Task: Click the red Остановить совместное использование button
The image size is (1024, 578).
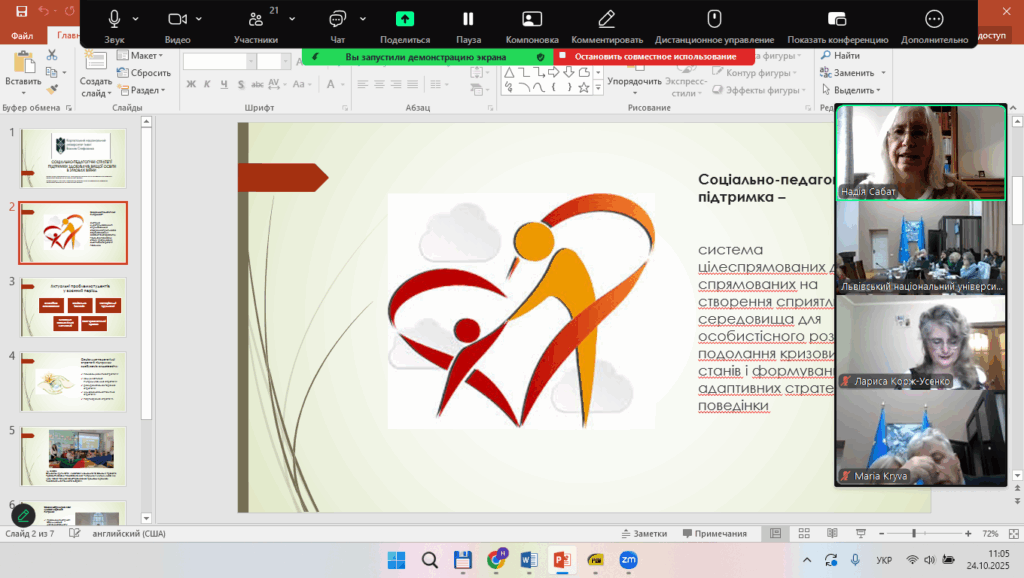Action: point(654,57)
